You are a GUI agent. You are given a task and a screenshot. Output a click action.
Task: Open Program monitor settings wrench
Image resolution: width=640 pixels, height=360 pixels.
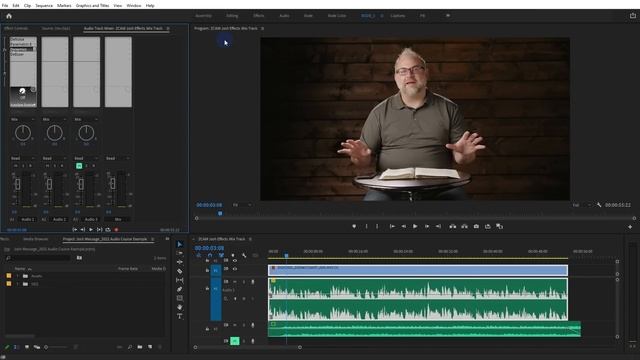[x=599, y=205]
